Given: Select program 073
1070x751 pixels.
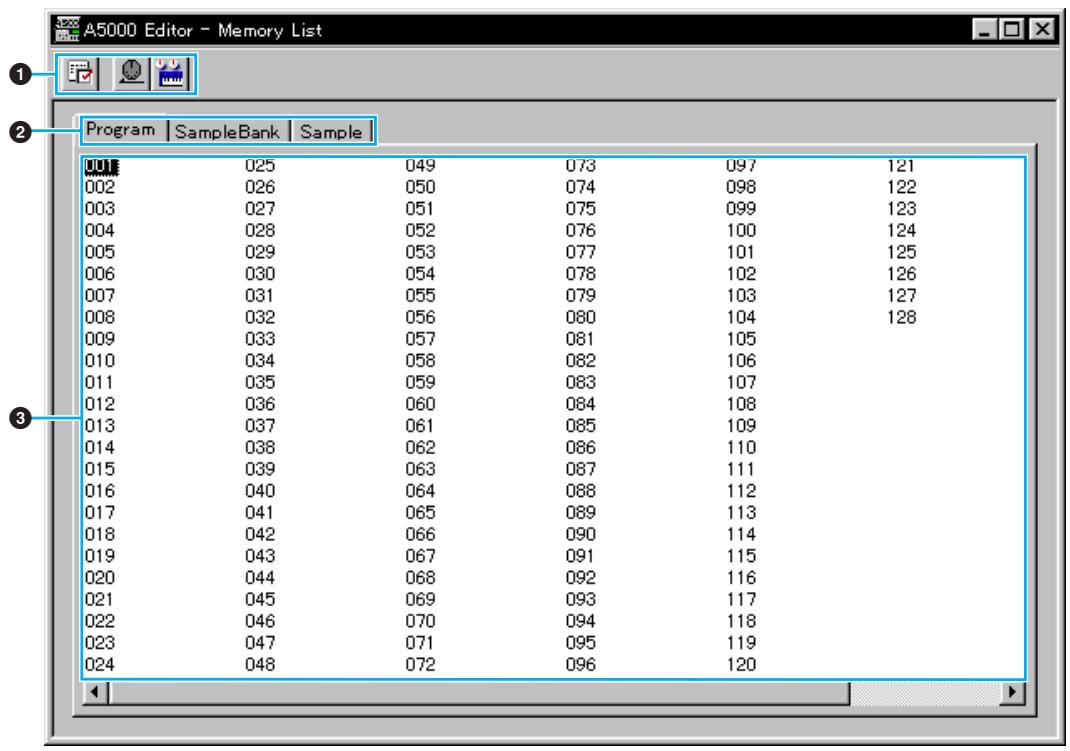Looking at the screenshot, I should 581,166.
